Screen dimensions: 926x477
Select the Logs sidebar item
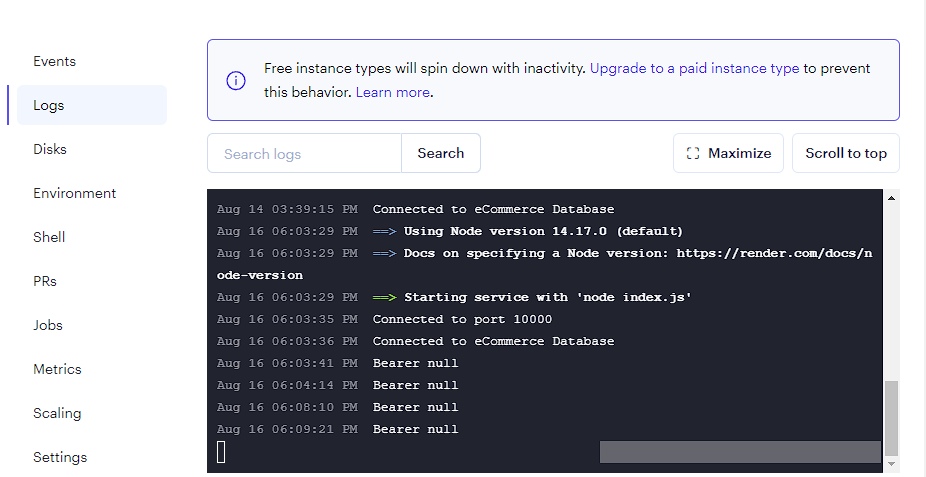coord(92,105)
